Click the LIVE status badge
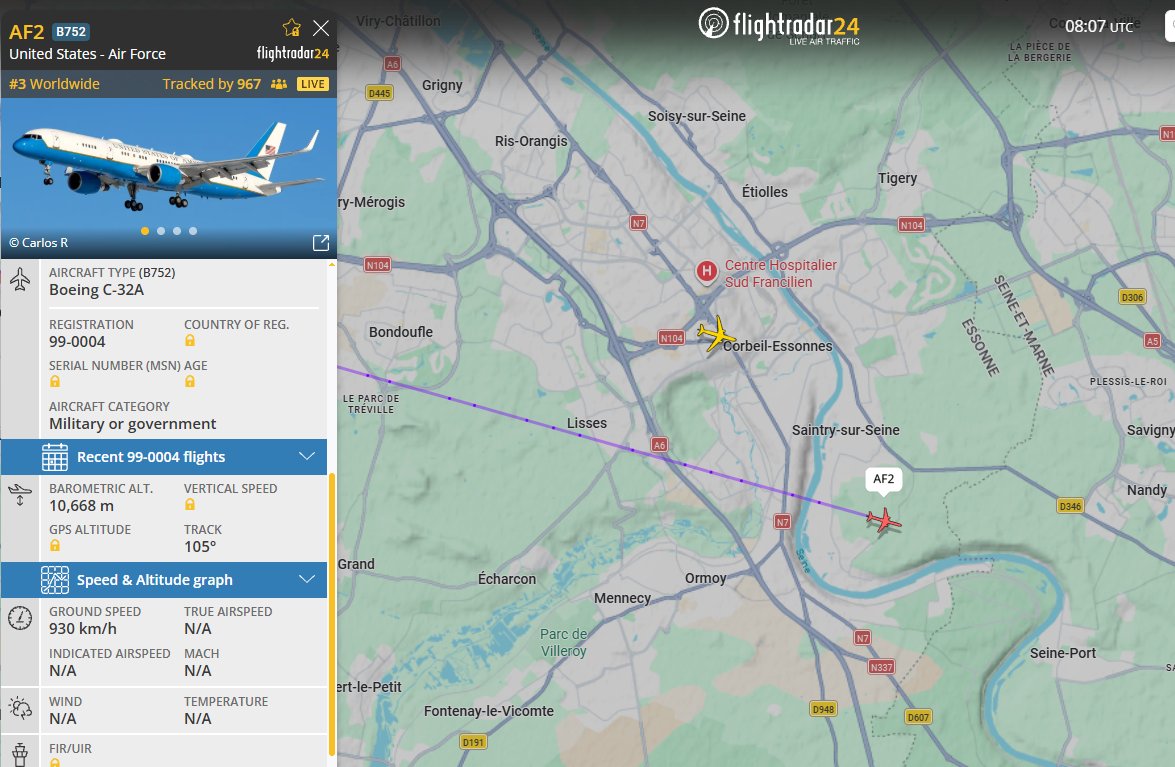The width and height of the screenshot is (1175, 767). click(312, 84)
